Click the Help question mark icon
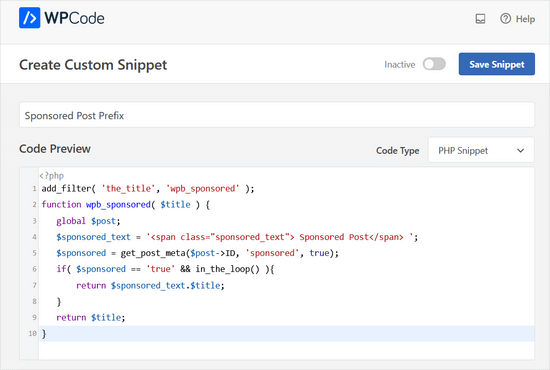Viewport: 550px width, 370px height. [x=505, y=19]
